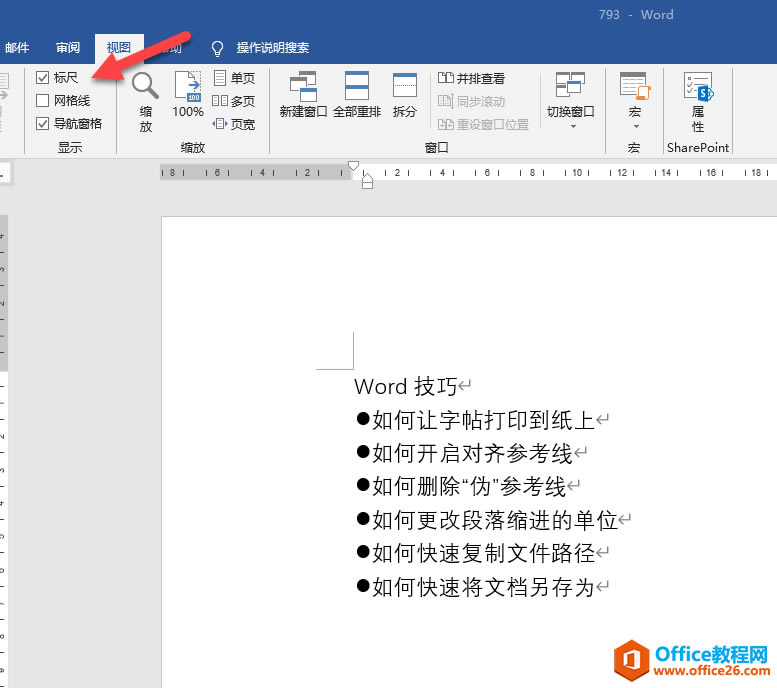Click Arrange All (全部重排) icon
The image size is (777, 688).
(357, 94)
